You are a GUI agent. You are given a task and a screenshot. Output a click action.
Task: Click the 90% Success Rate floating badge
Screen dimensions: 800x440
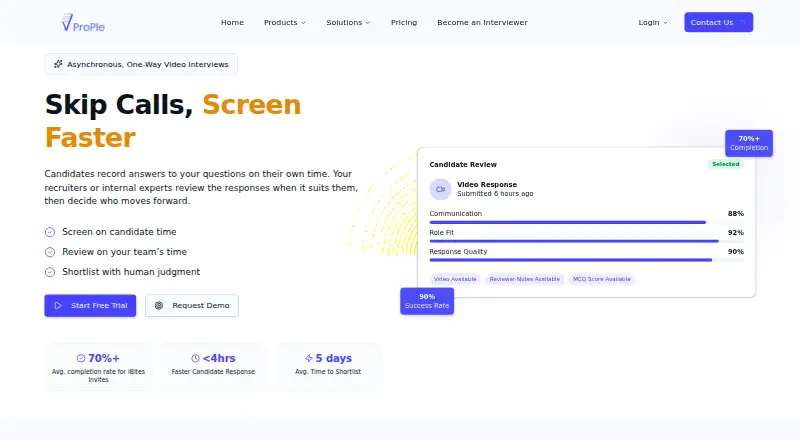427,301
